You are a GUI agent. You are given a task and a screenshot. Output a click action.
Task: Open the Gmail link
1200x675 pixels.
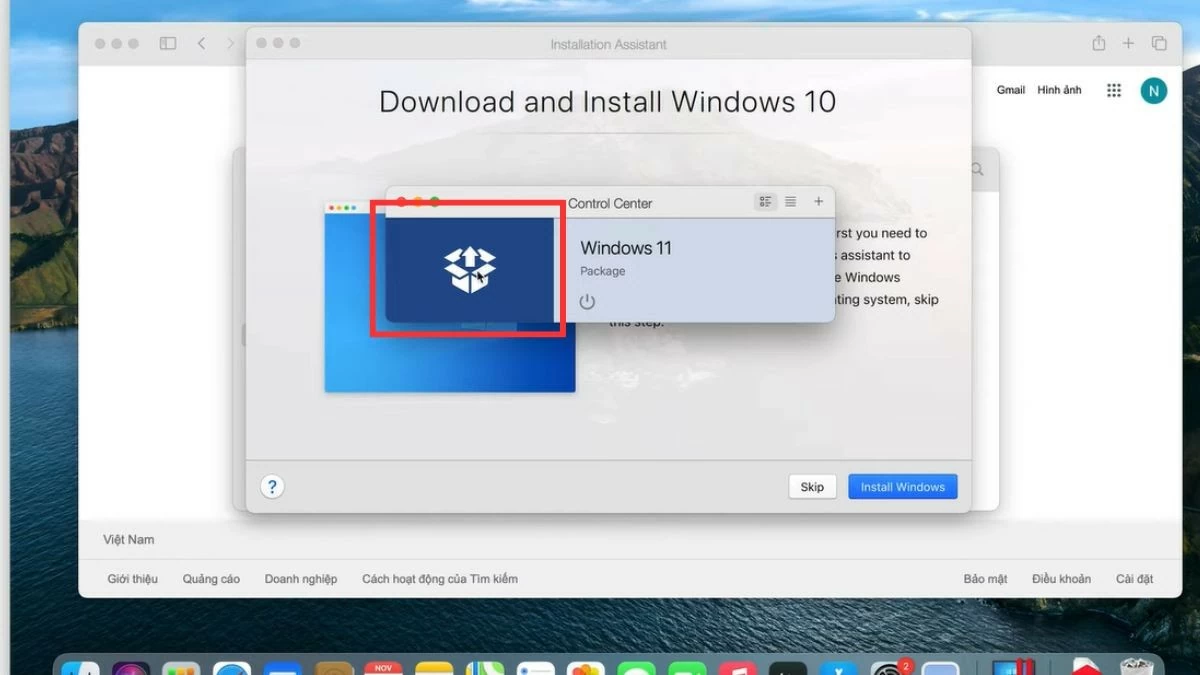(x=1010, y=90)
